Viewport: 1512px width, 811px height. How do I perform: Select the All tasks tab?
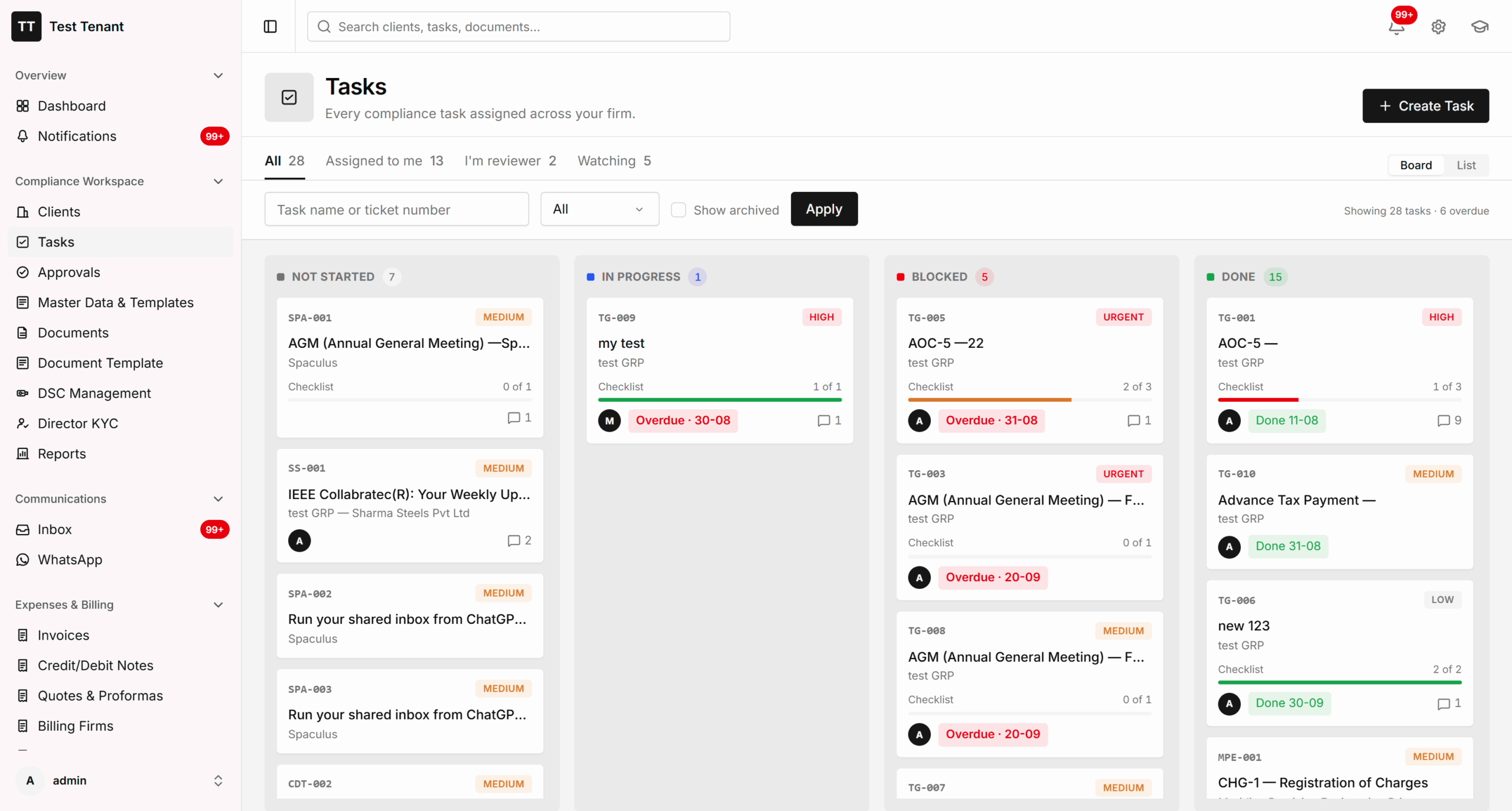pyautogui.click(x=284, y=161)
